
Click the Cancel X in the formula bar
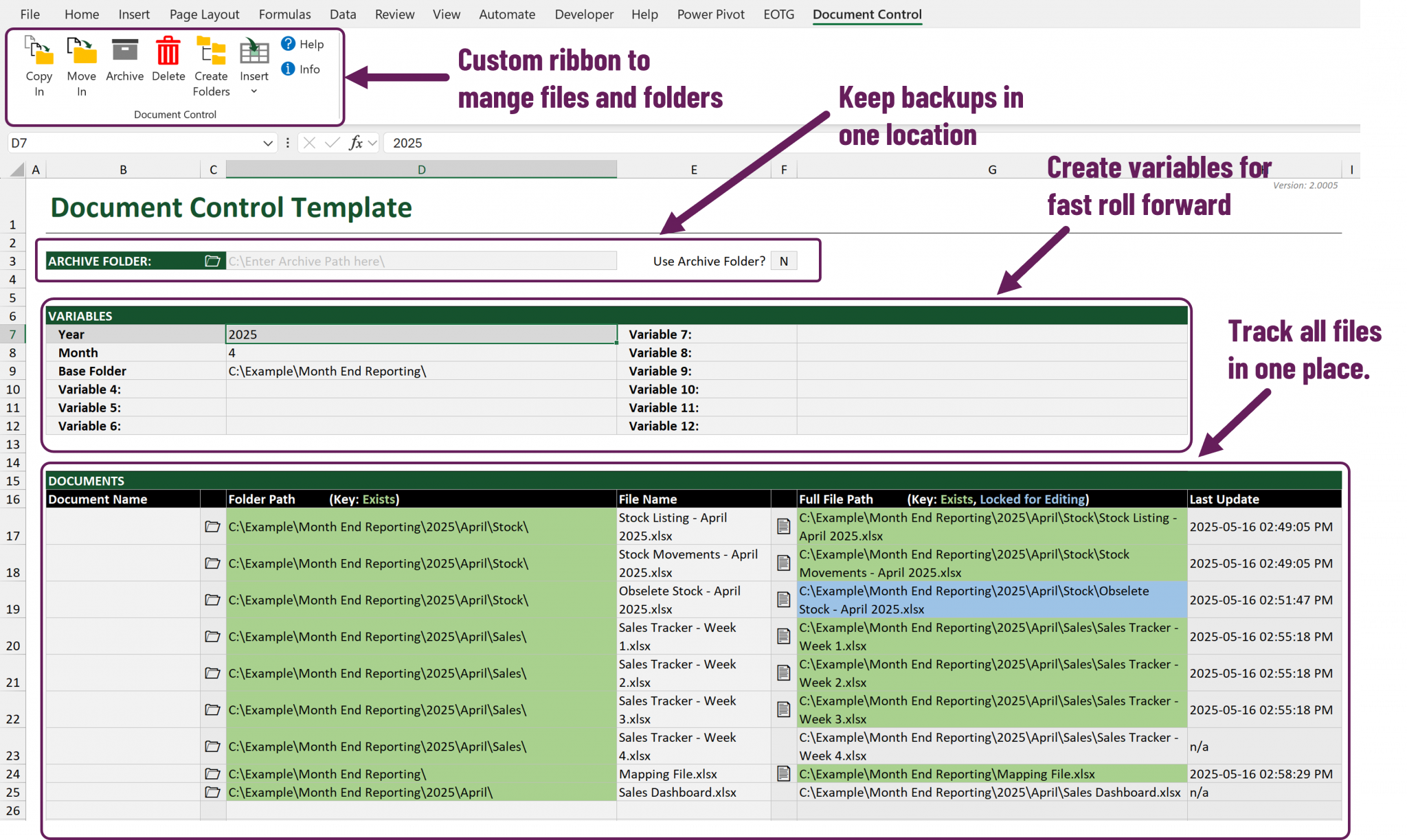[x=311, y=143]
